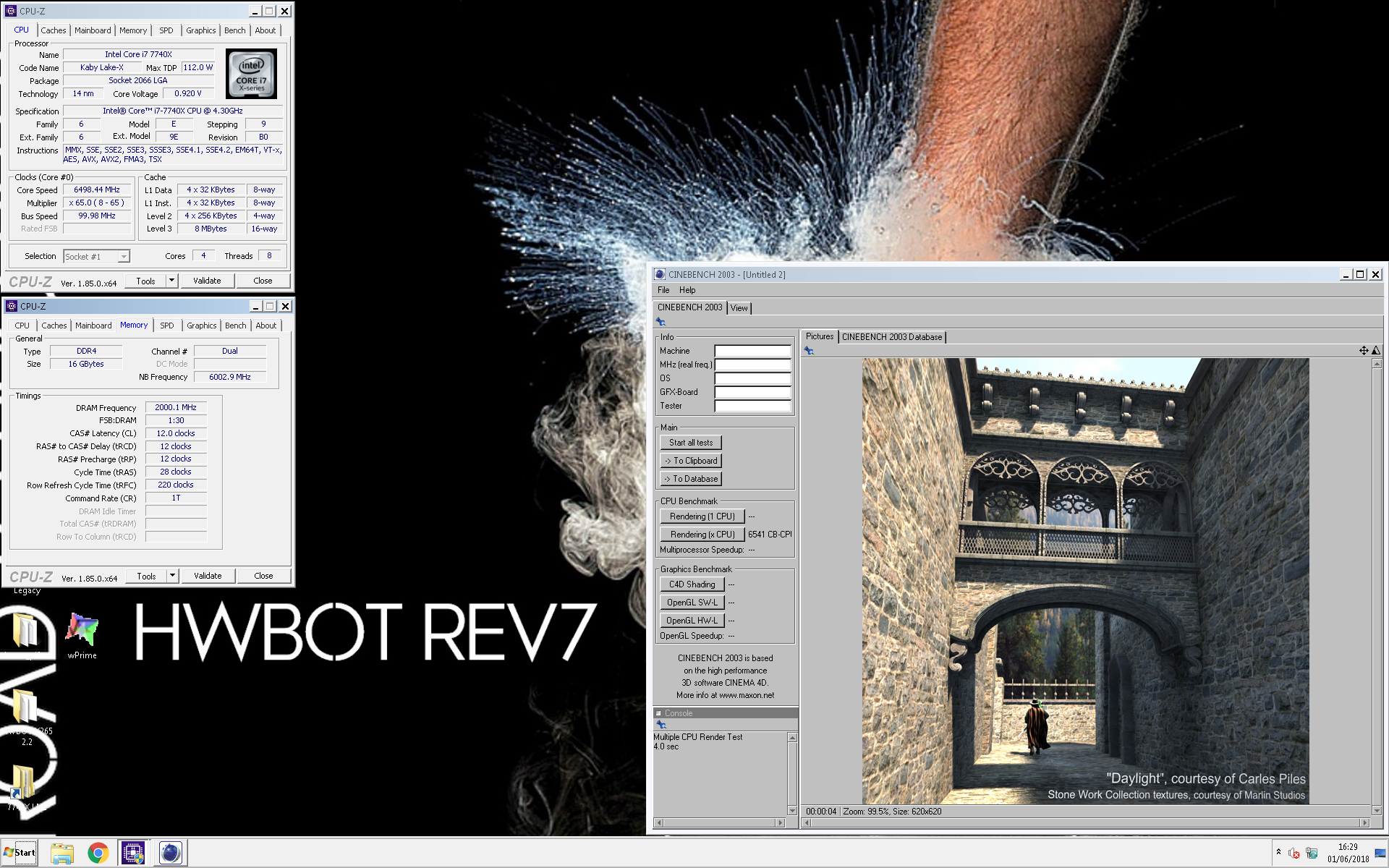The width and height of the screenshot is (1389, 868).
Task: Open the SPD tab in the Memory CPU-Z window
Action: pyautogui.click(x=167, y=325)
